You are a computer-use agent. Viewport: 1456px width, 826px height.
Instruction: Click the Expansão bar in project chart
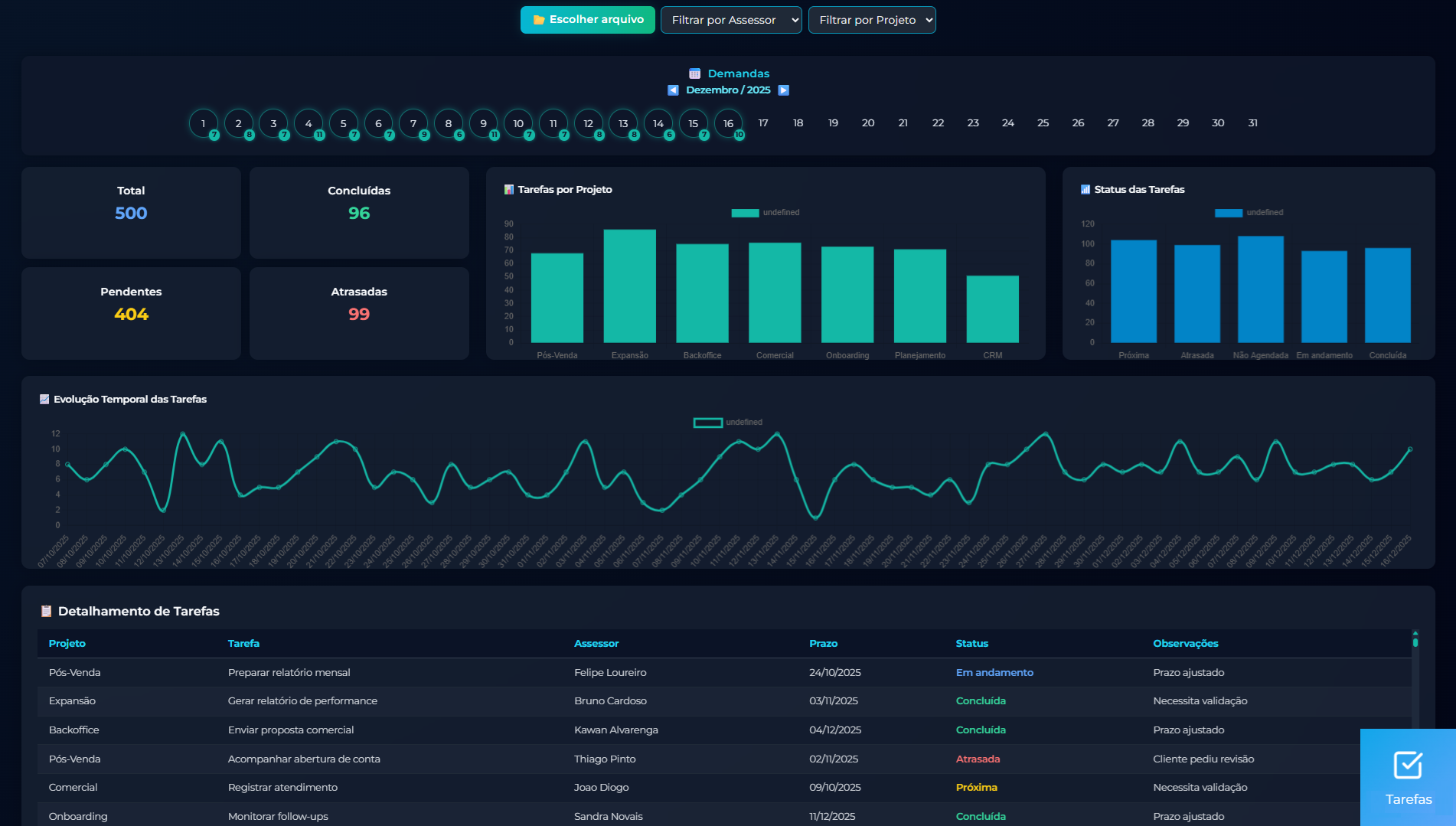click(629, 286)
